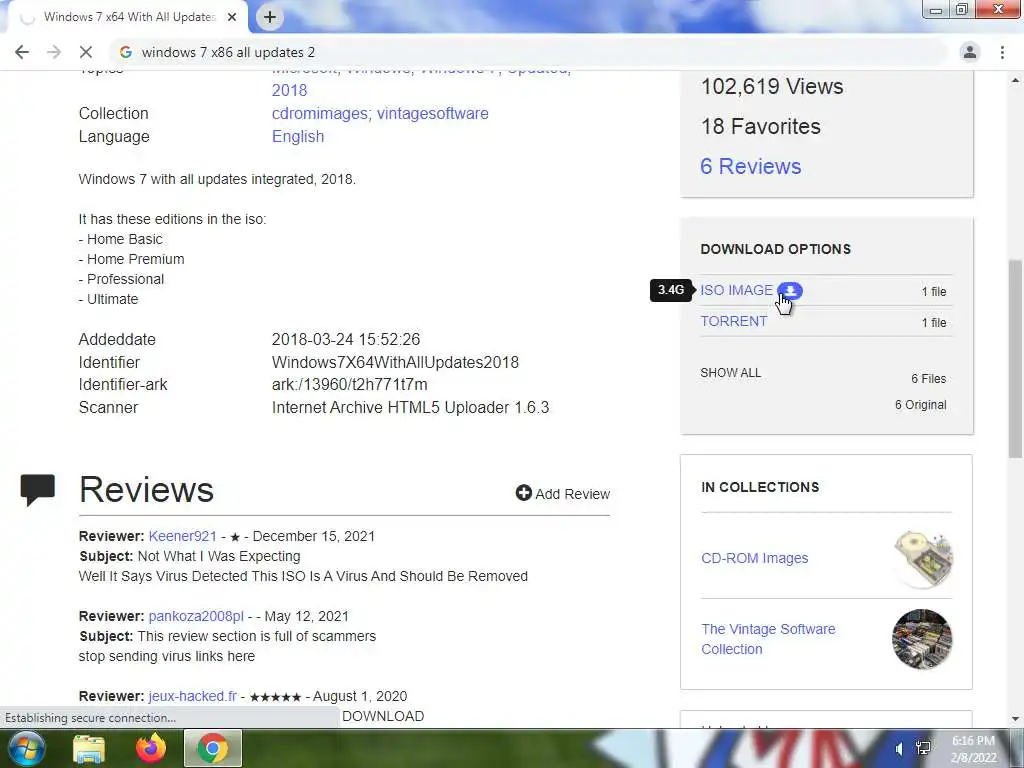Image resolution: width=1024 pixels, height=768 pixels.
Task: Click the plus icon beside Add Review
Action: pos(523,493)
